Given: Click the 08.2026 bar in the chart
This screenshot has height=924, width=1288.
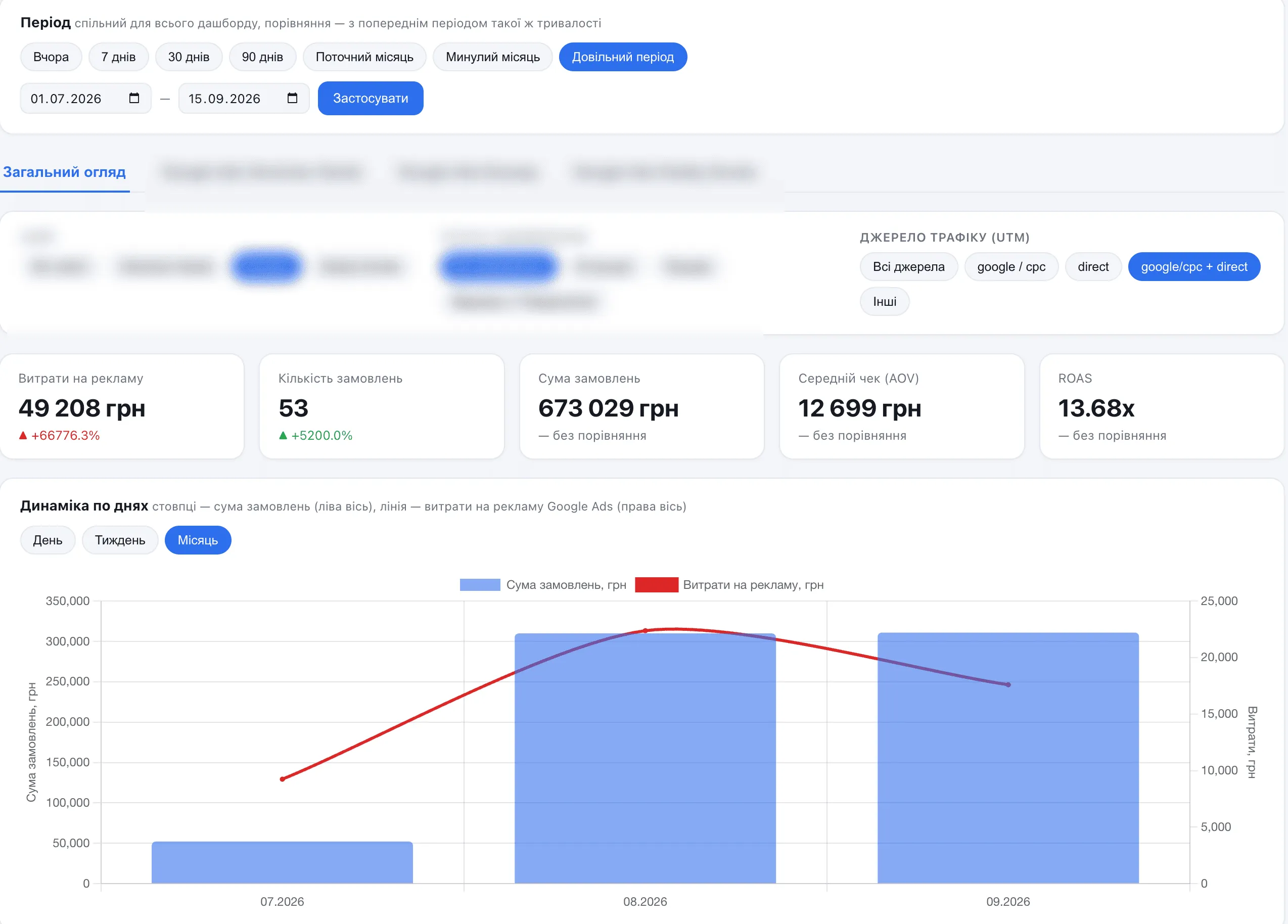Looking at the screenshot, I should [x=645, y=759].
